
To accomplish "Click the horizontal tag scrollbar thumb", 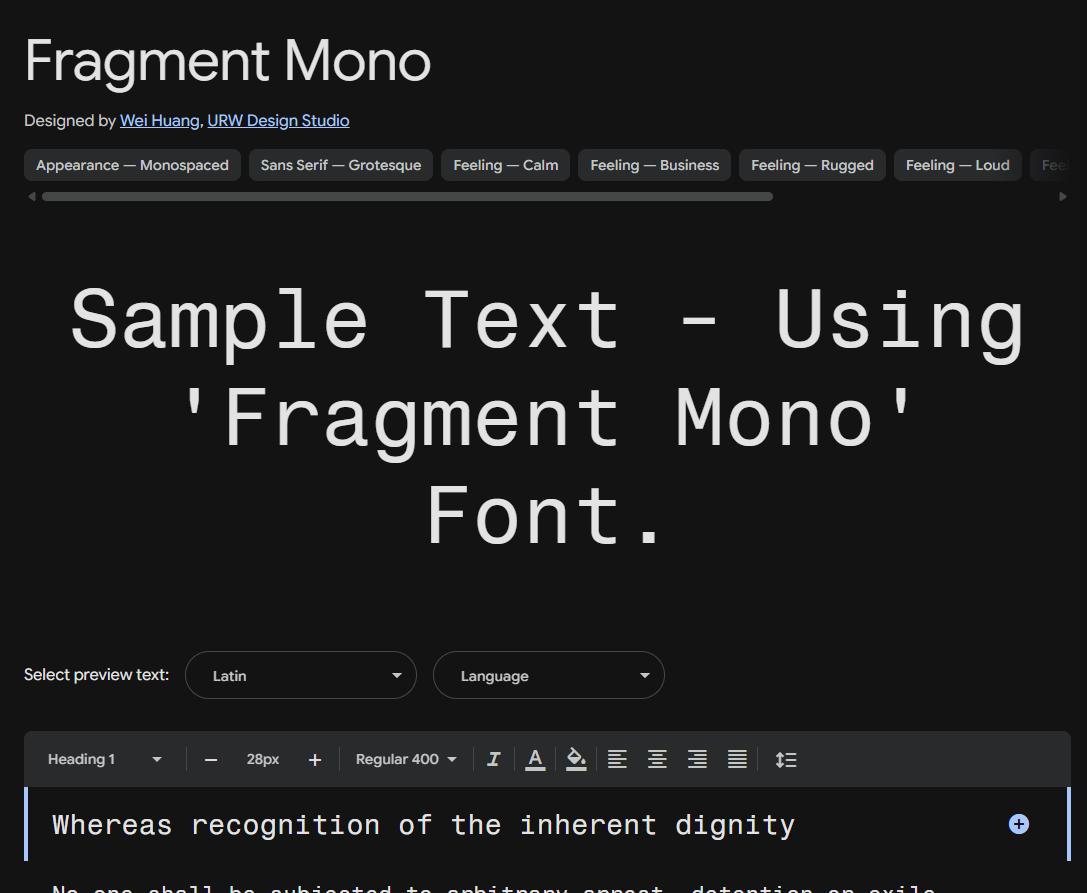I will tap(408, 197).
